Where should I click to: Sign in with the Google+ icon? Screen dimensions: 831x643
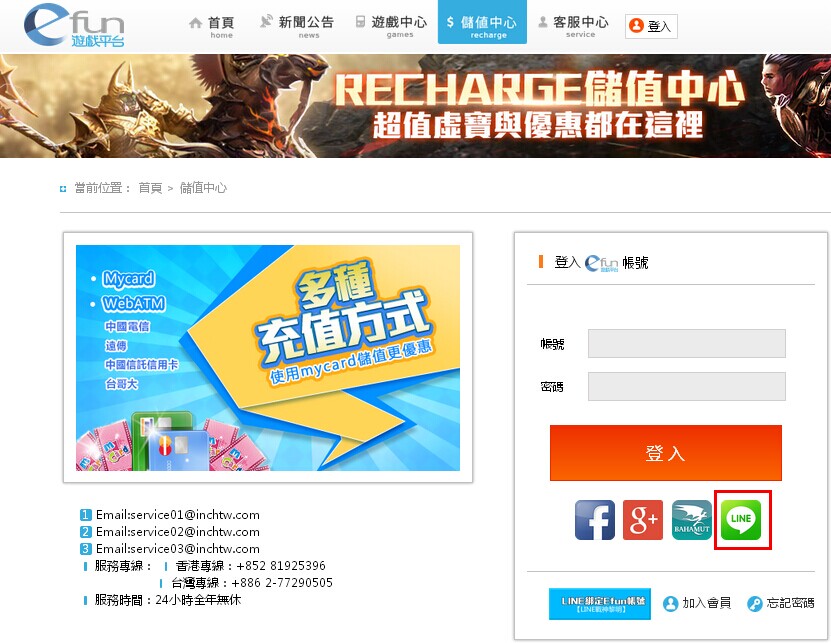(643, 520)
